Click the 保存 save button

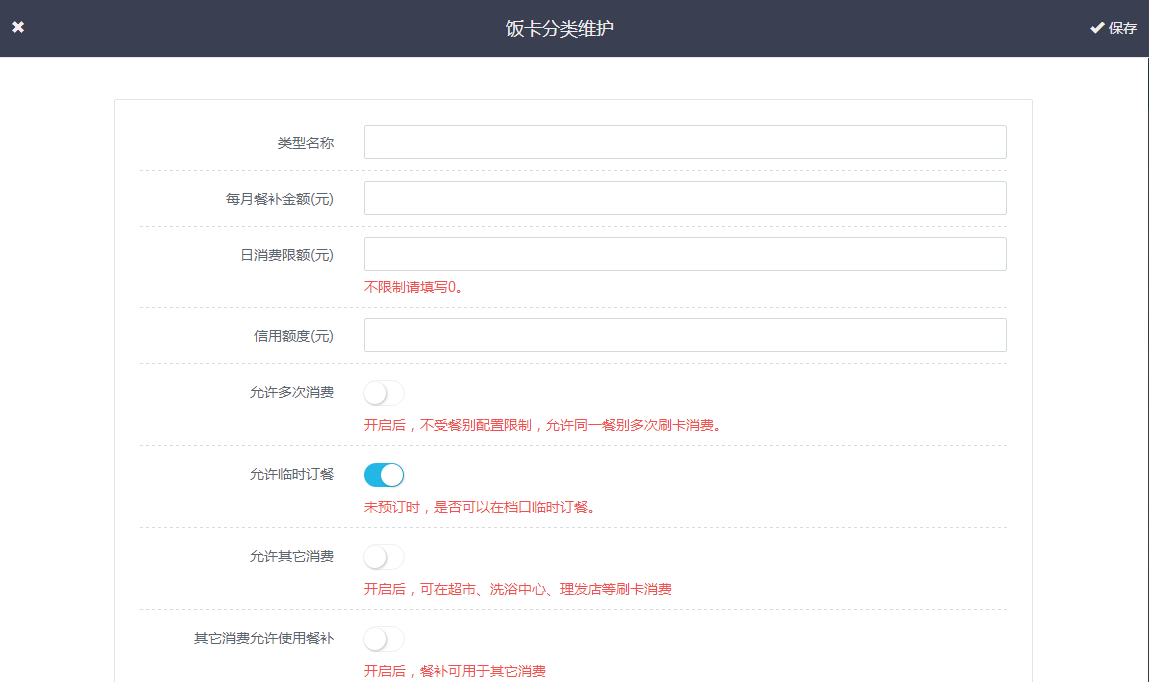coord(1113,28)
